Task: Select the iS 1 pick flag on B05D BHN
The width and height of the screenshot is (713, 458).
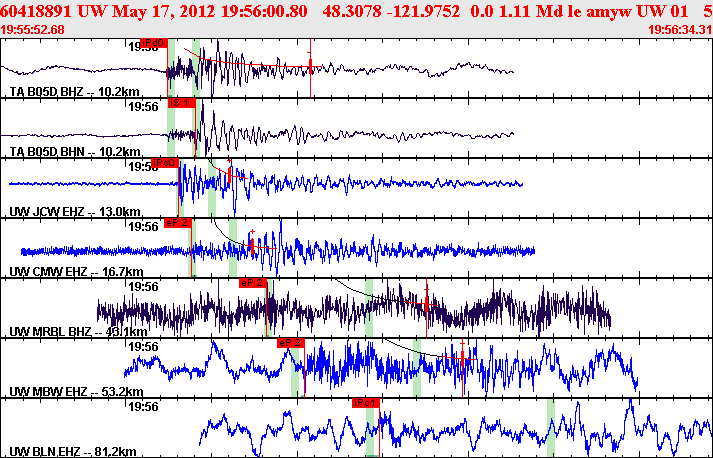Action: [x=181, y=103]
